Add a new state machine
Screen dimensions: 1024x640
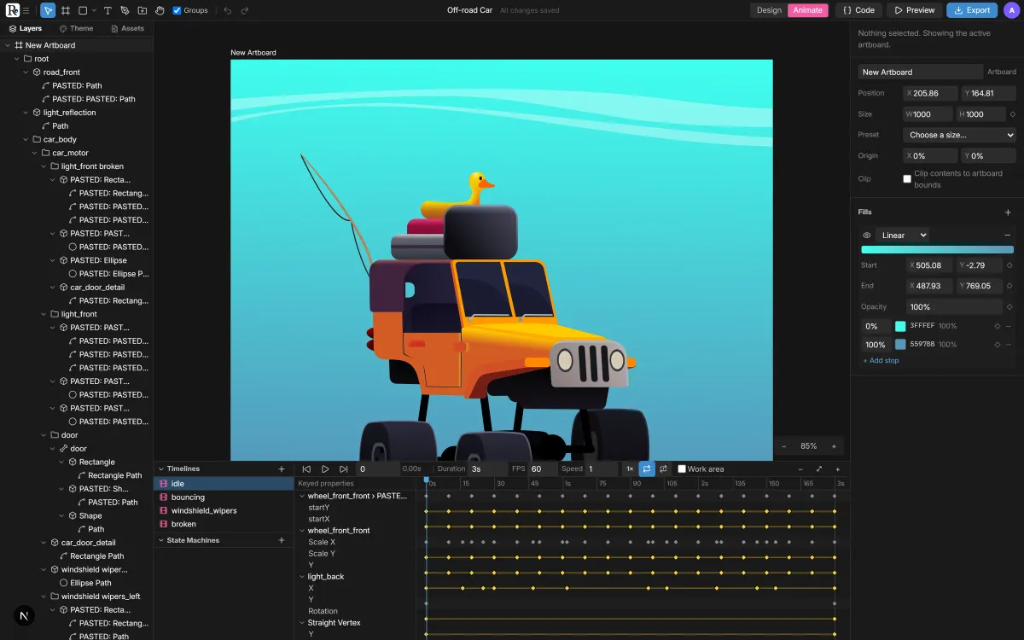(281, 541)
